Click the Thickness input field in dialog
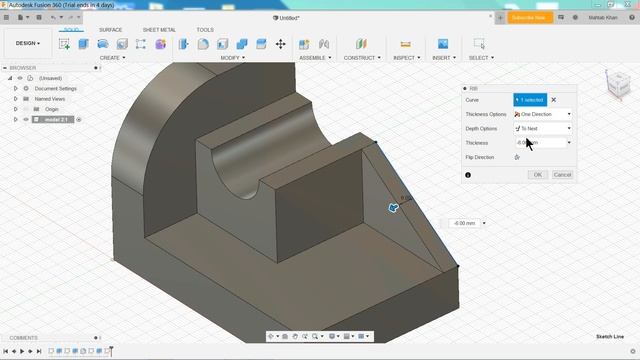The image size is (640, 360). pyautogui.click(x=540, y=143)
